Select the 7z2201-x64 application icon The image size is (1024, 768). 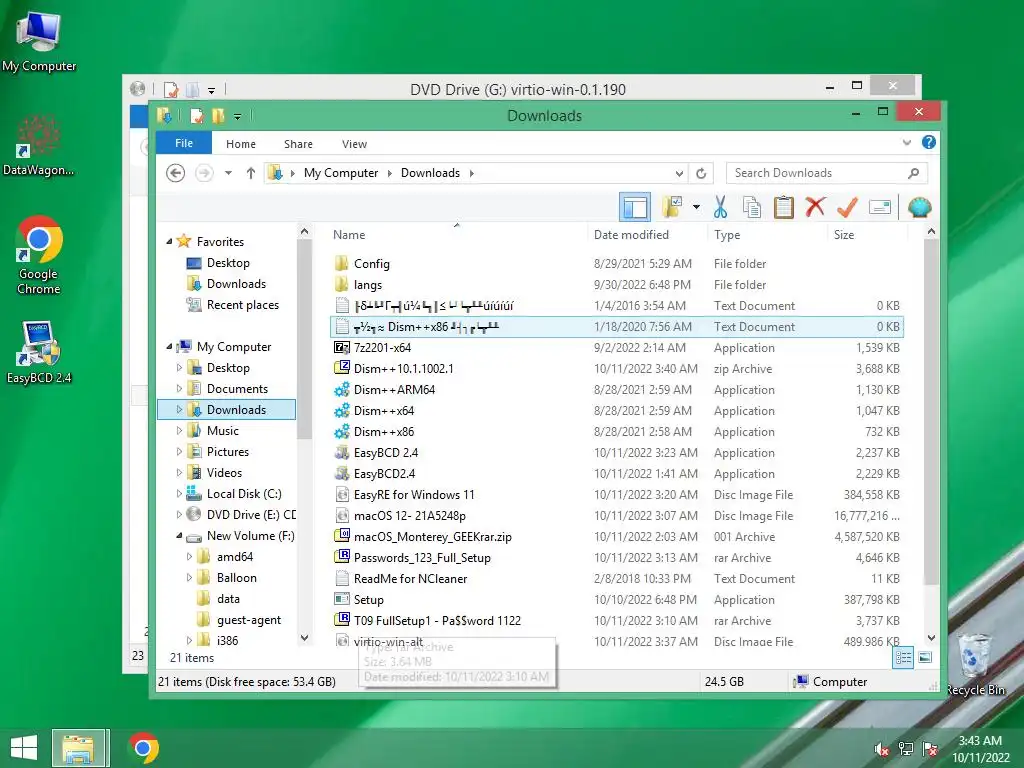pyautogui.click(x=342, y=347)
